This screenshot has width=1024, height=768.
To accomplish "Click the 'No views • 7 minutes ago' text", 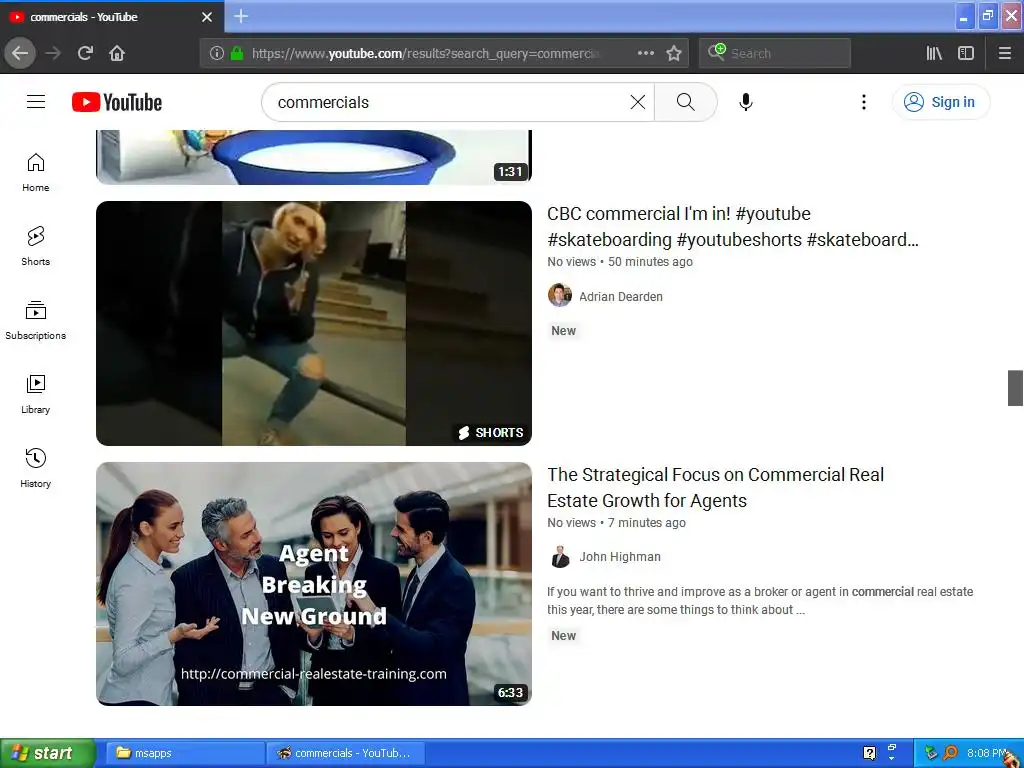I will (x=616, y=522).
